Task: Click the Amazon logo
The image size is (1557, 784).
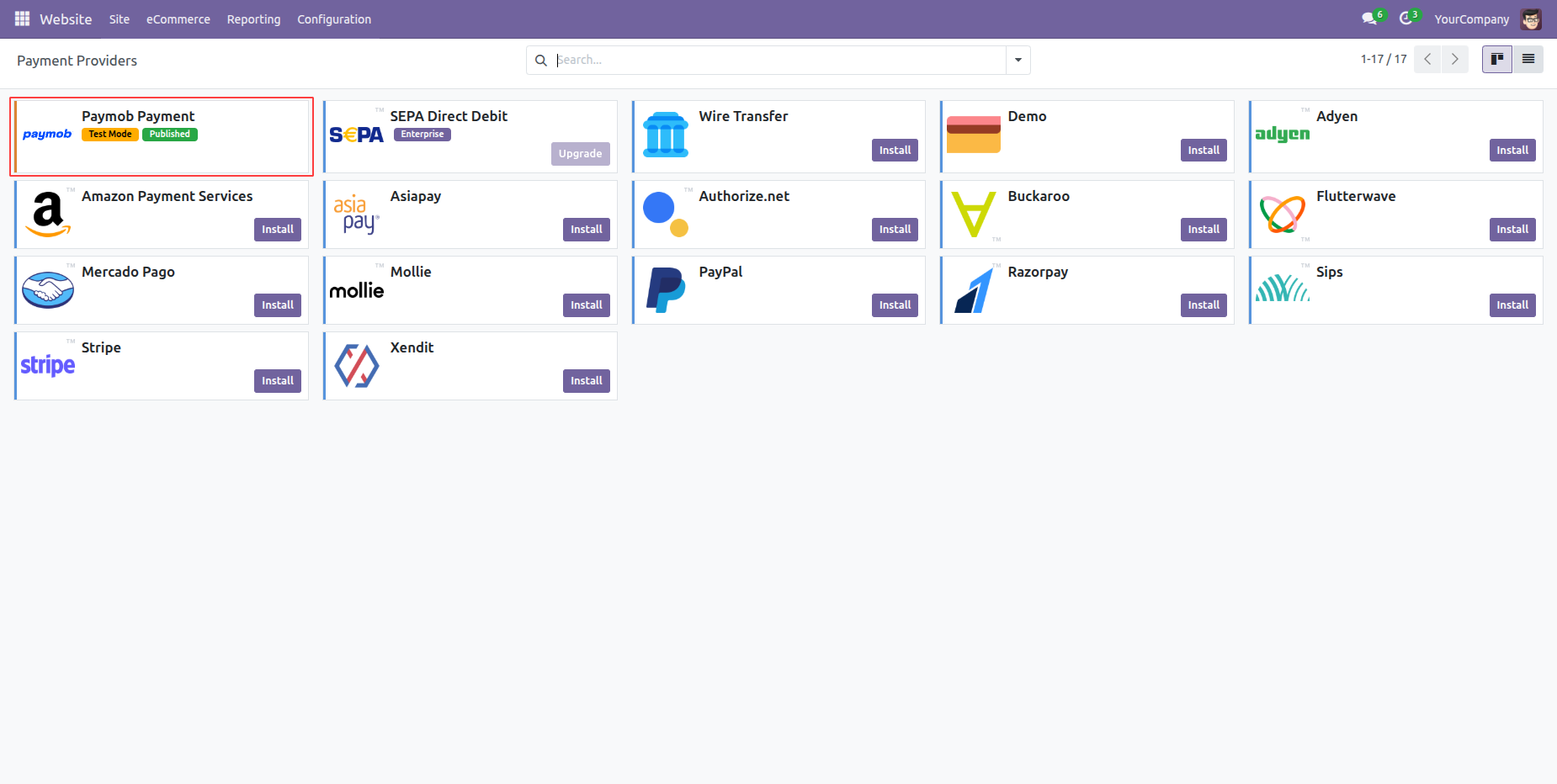Action: tap(48, 215)
